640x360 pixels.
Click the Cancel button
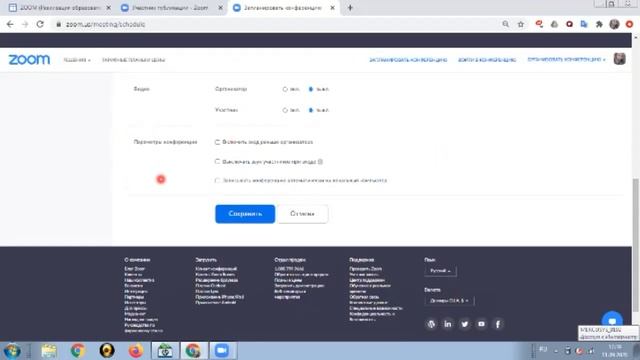[302, 214]
